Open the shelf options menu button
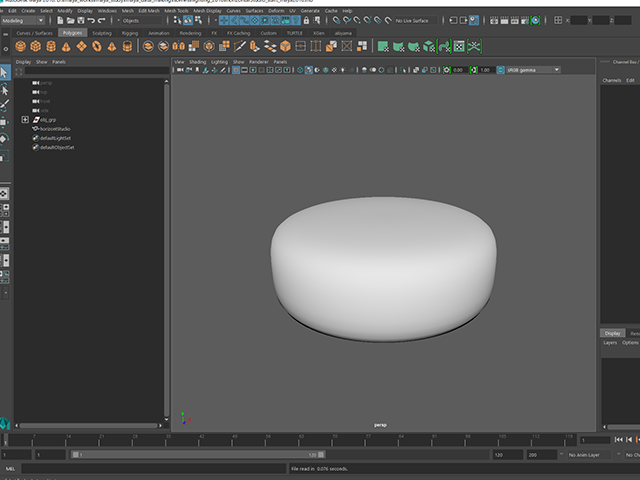 click(5, 49)
